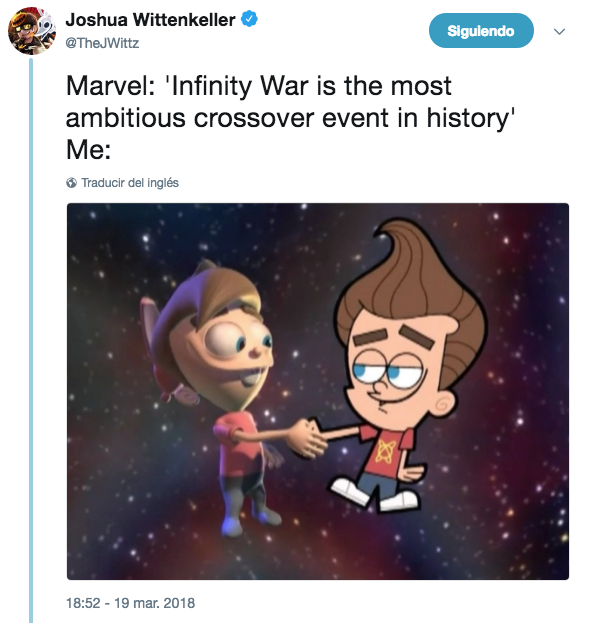590x623 pixels.
Task: Open the attached space crossover image
Action: pos(317,391)
